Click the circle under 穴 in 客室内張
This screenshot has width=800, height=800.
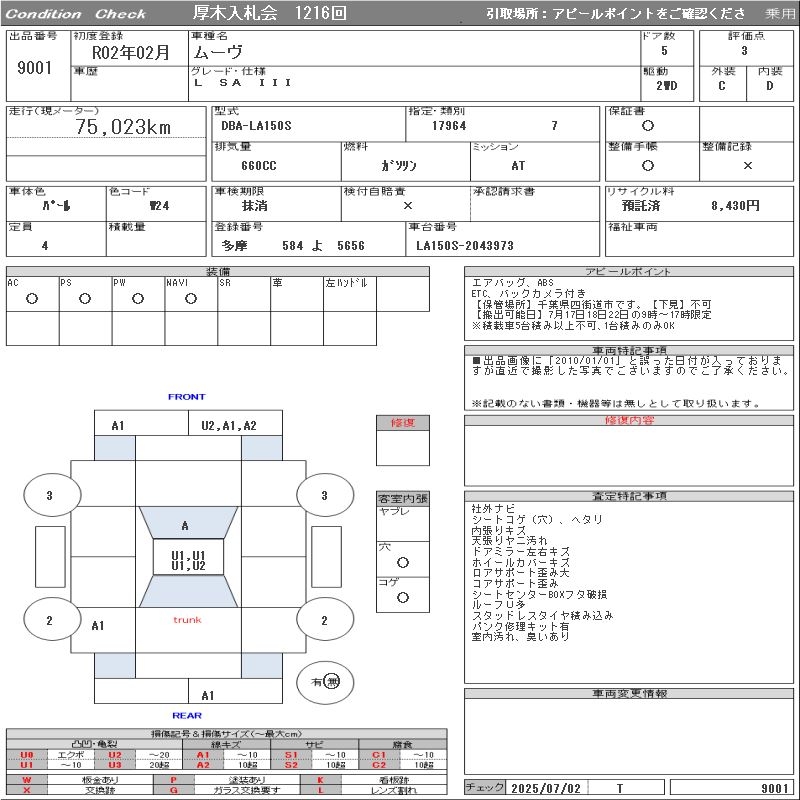403,563
